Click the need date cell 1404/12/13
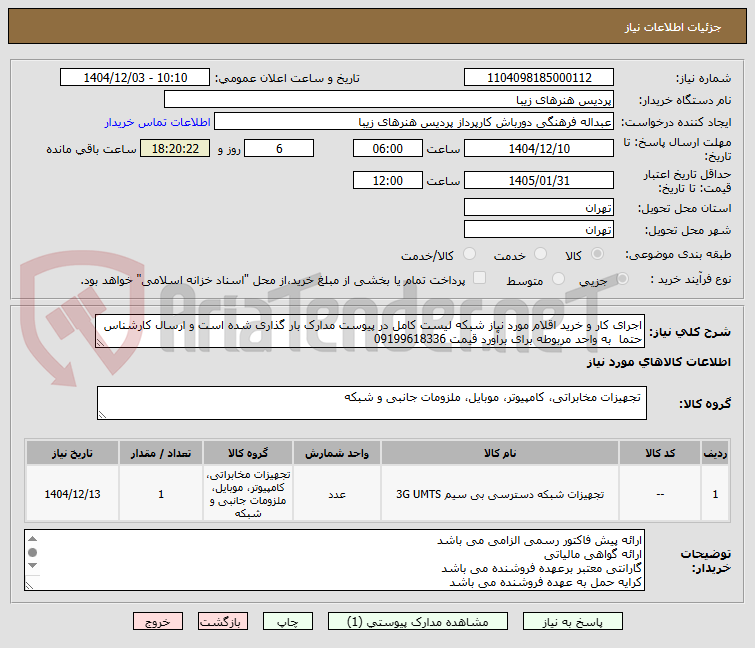The width and height of the screenshot is (755, 648). pos(72,494)
